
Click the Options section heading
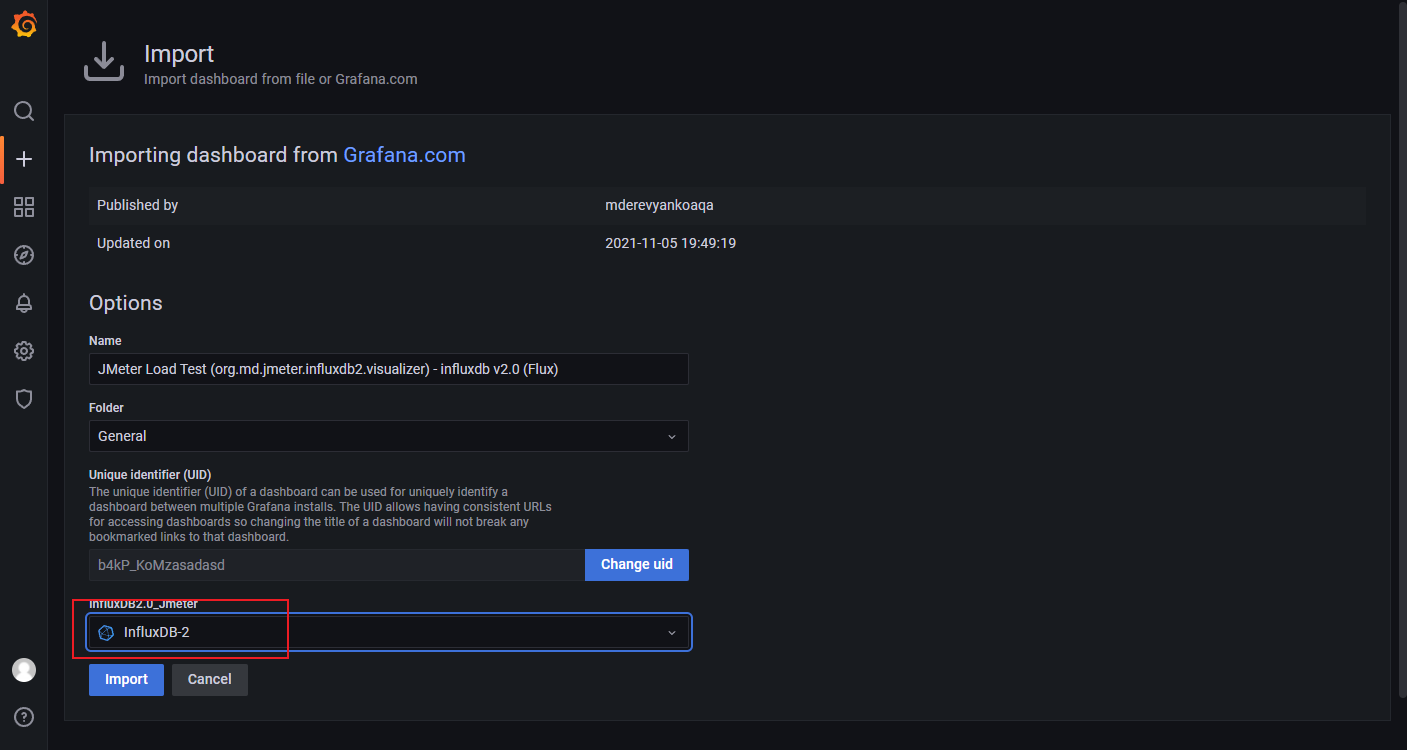pyautogui.click(x=126, y=303)
